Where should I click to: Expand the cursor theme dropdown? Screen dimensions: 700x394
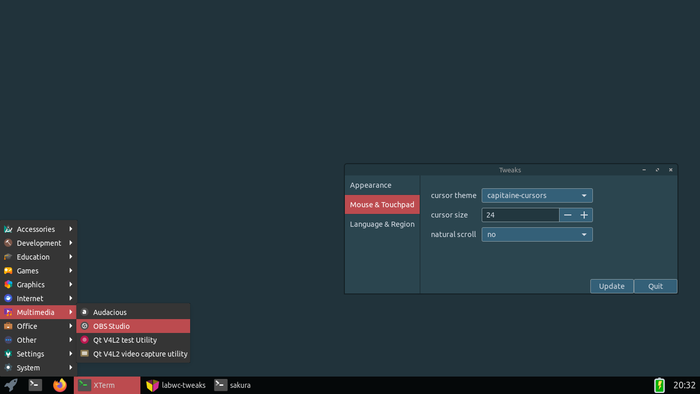pos(537,195)
